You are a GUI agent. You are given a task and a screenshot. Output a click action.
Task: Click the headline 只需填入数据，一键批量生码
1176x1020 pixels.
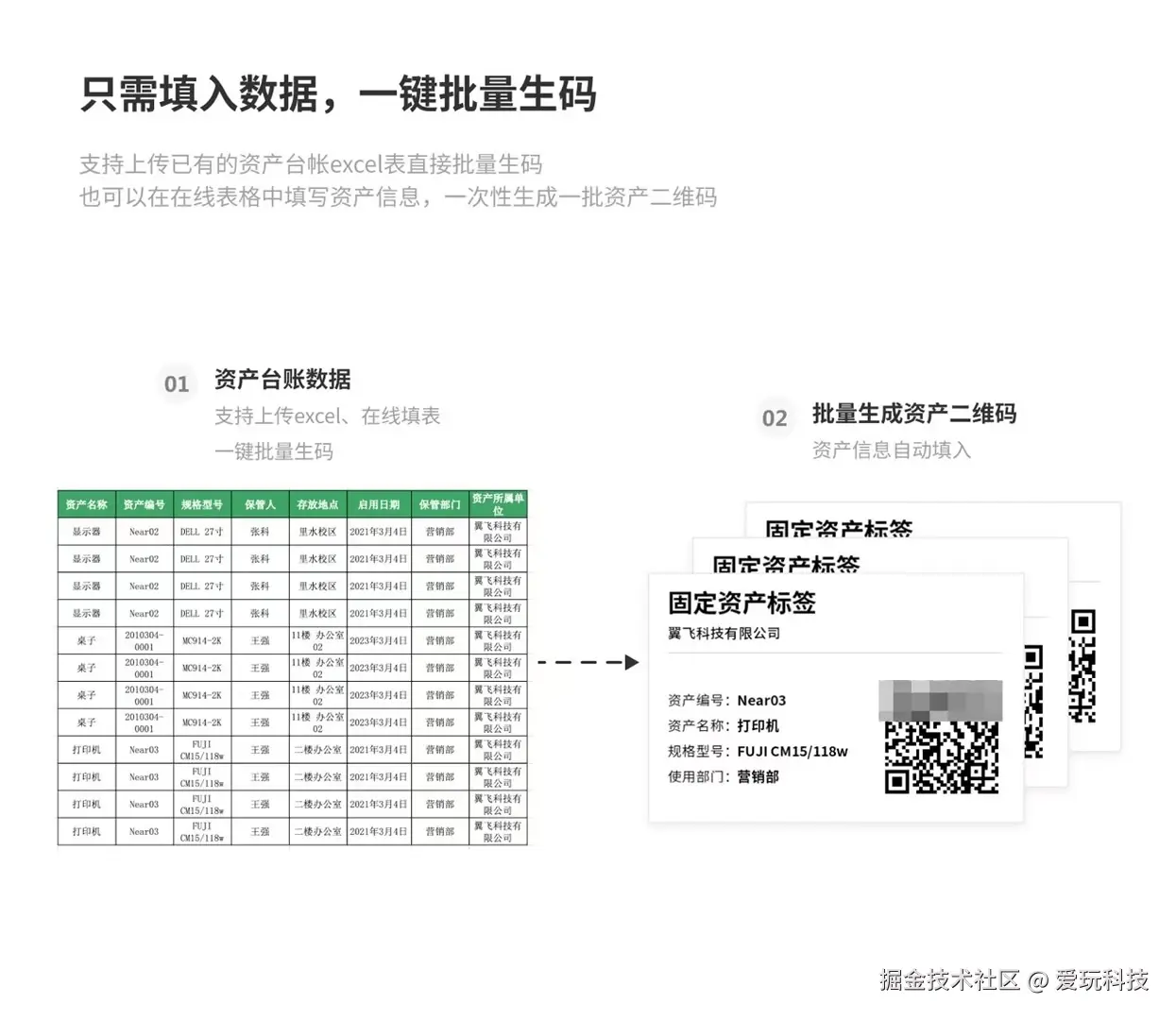338,94
